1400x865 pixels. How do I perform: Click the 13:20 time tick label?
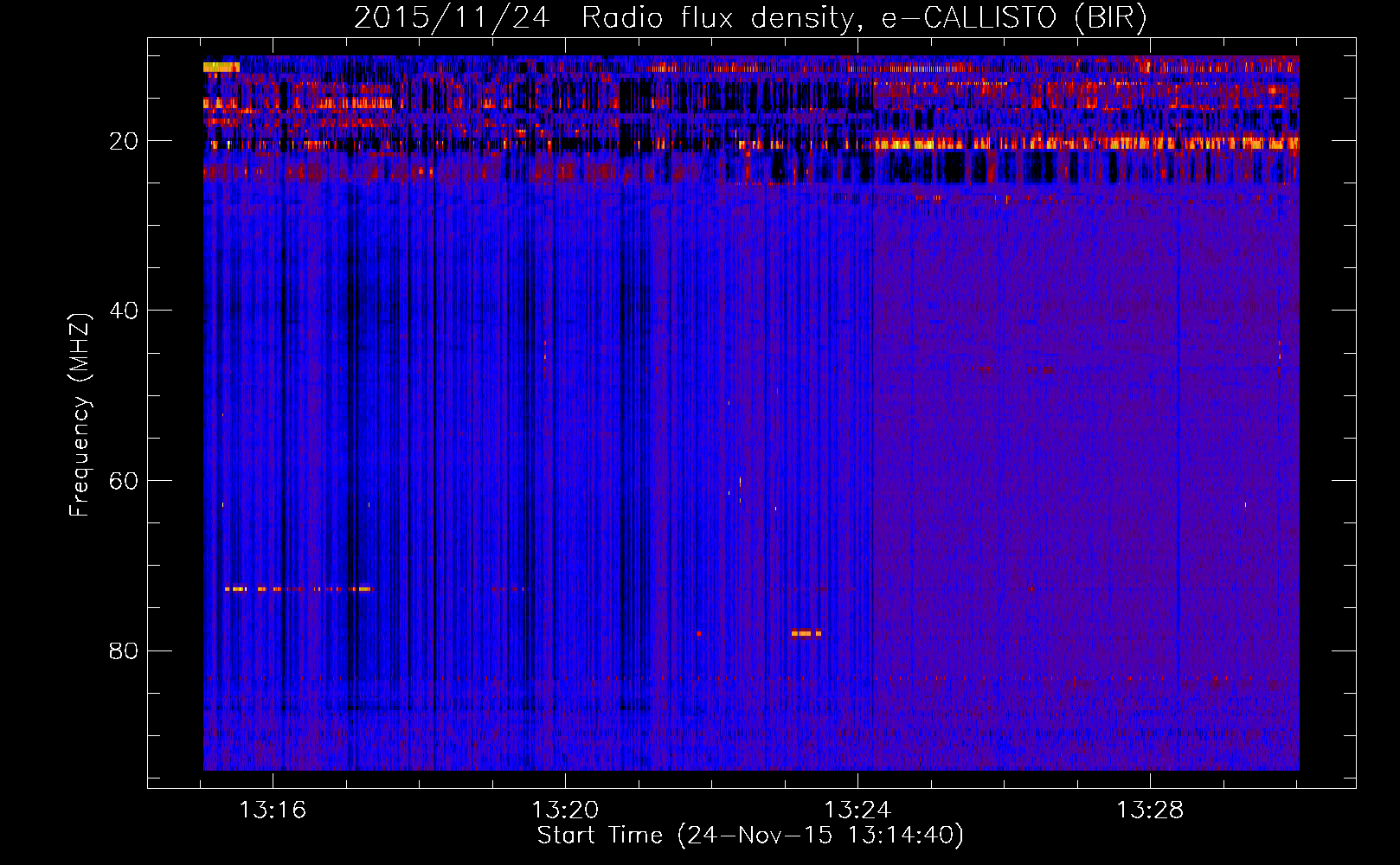tap(565, 811)
